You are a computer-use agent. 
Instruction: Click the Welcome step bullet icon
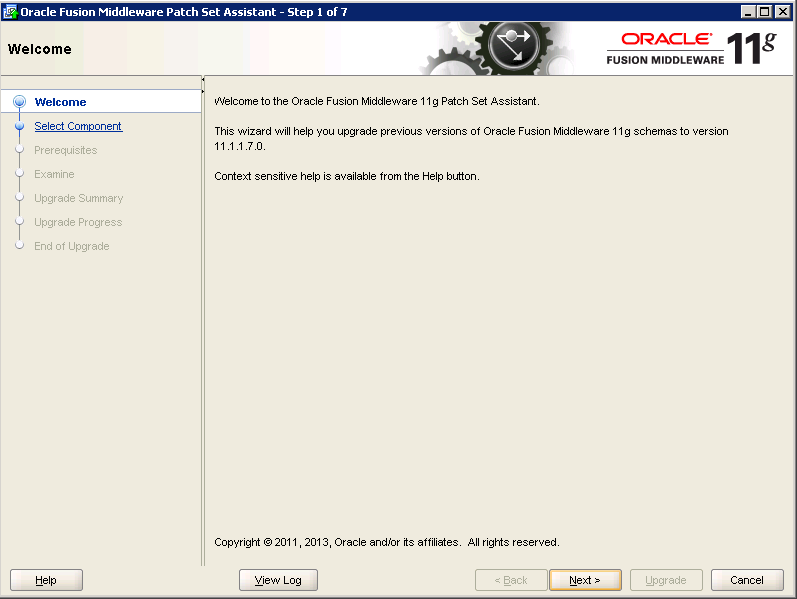(x=19, y=102)
